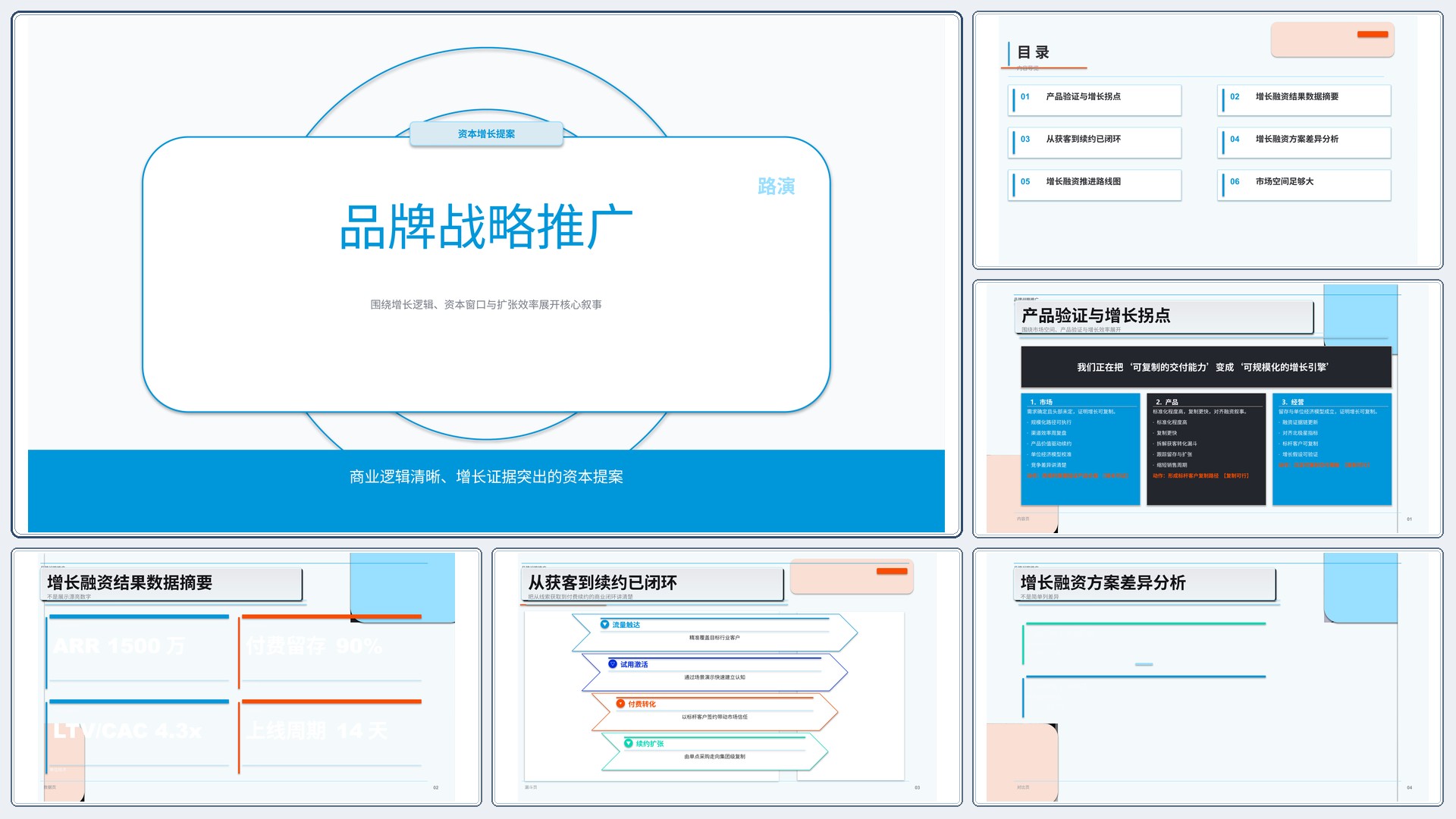Click orange text 动作: 形成标杆客户复制路径
The image size is (1456, 819).
1200,475
